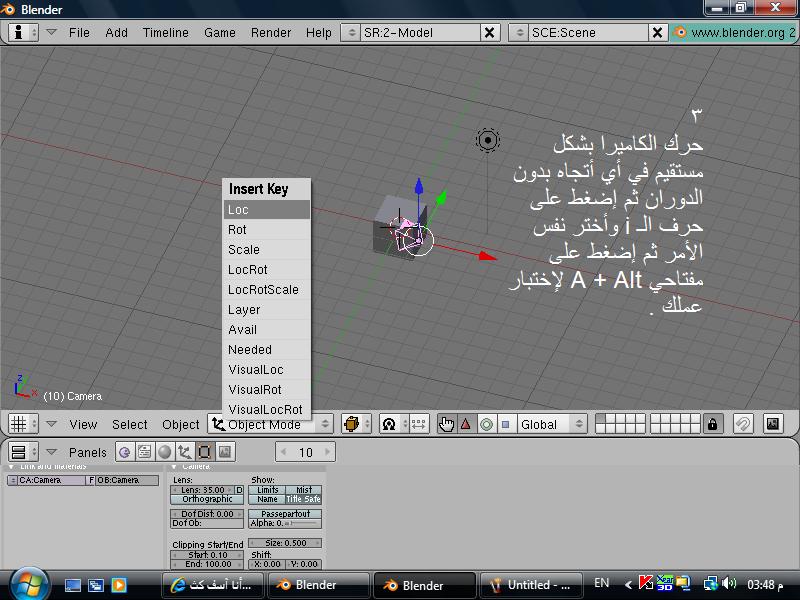The height and width of the screenshot is (600, 800).
Task: Click the Lens 35.00 value field
Action: [203, 490]
